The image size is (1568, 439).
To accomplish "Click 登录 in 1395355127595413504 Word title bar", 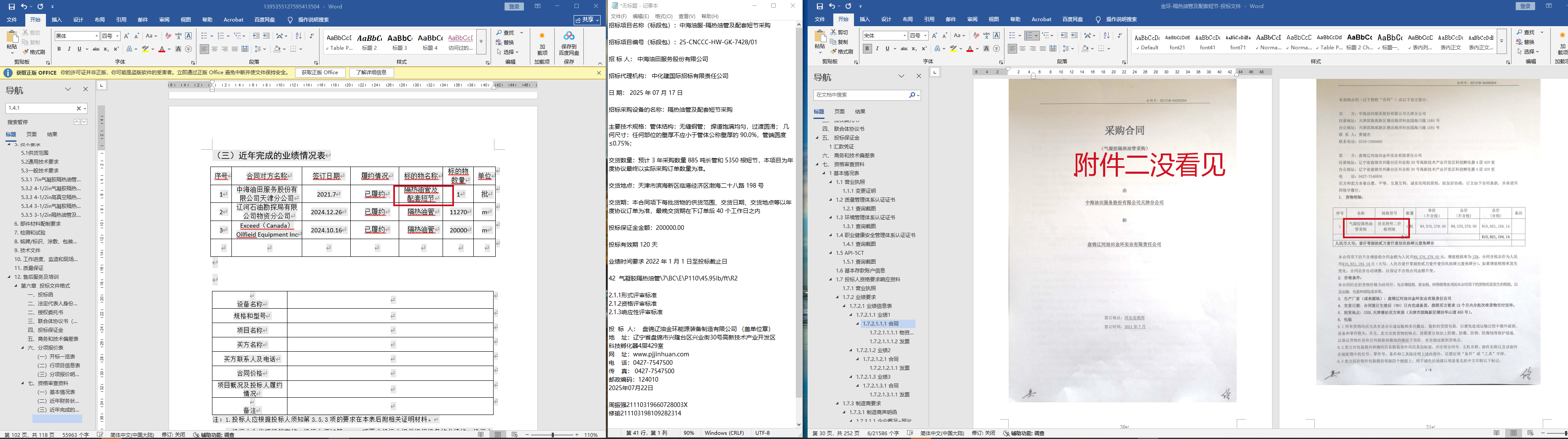I will point(514,7).
